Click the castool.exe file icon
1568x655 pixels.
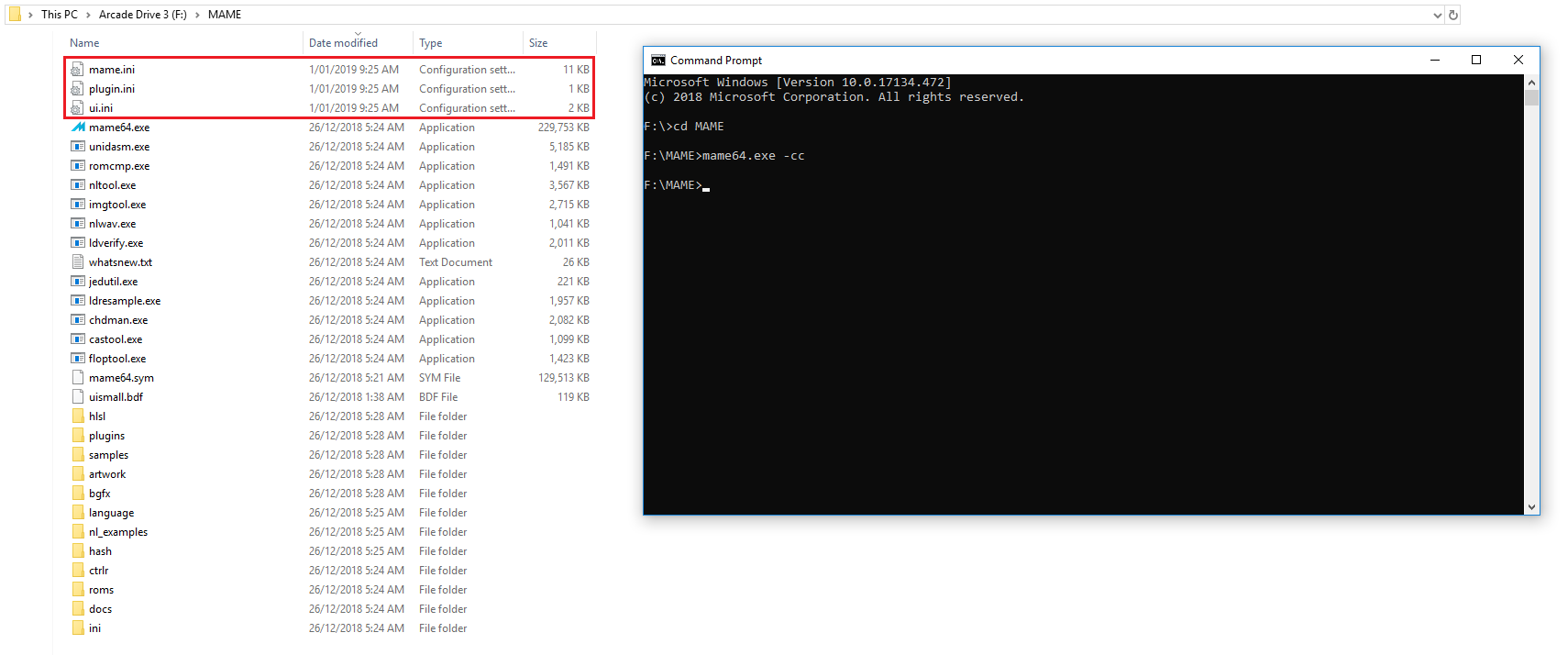coord(78,339)
